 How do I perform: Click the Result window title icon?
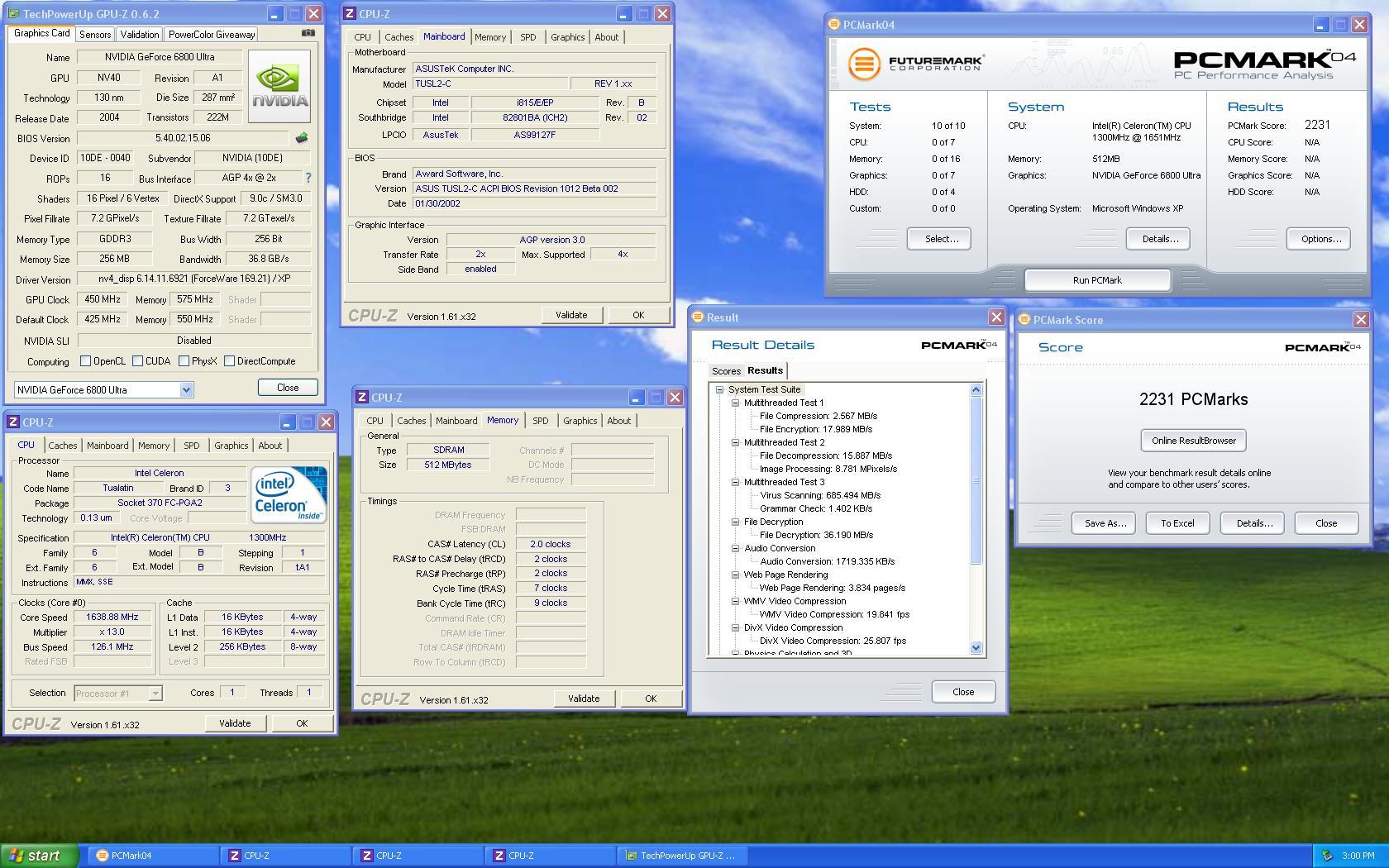(x=698, y=317)
